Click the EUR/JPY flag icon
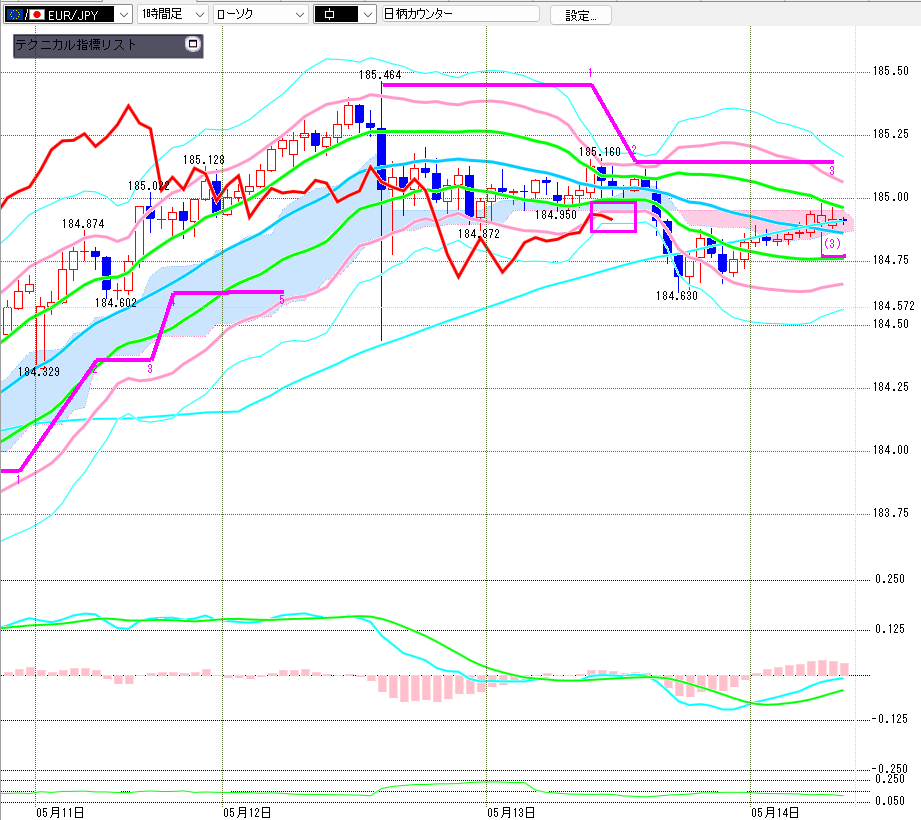 (26, 15)
